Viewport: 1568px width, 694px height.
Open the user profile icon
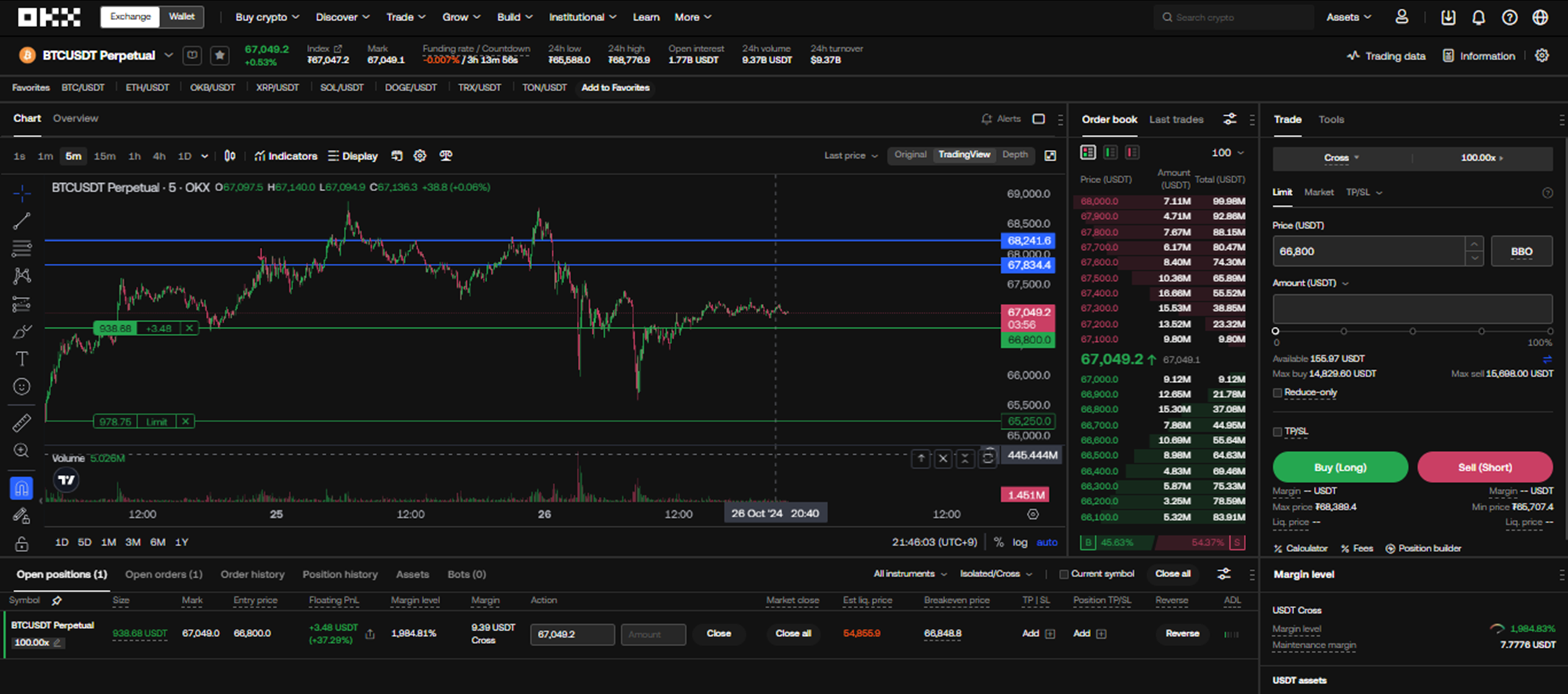pyautogui.click(x=1402, y=17)
